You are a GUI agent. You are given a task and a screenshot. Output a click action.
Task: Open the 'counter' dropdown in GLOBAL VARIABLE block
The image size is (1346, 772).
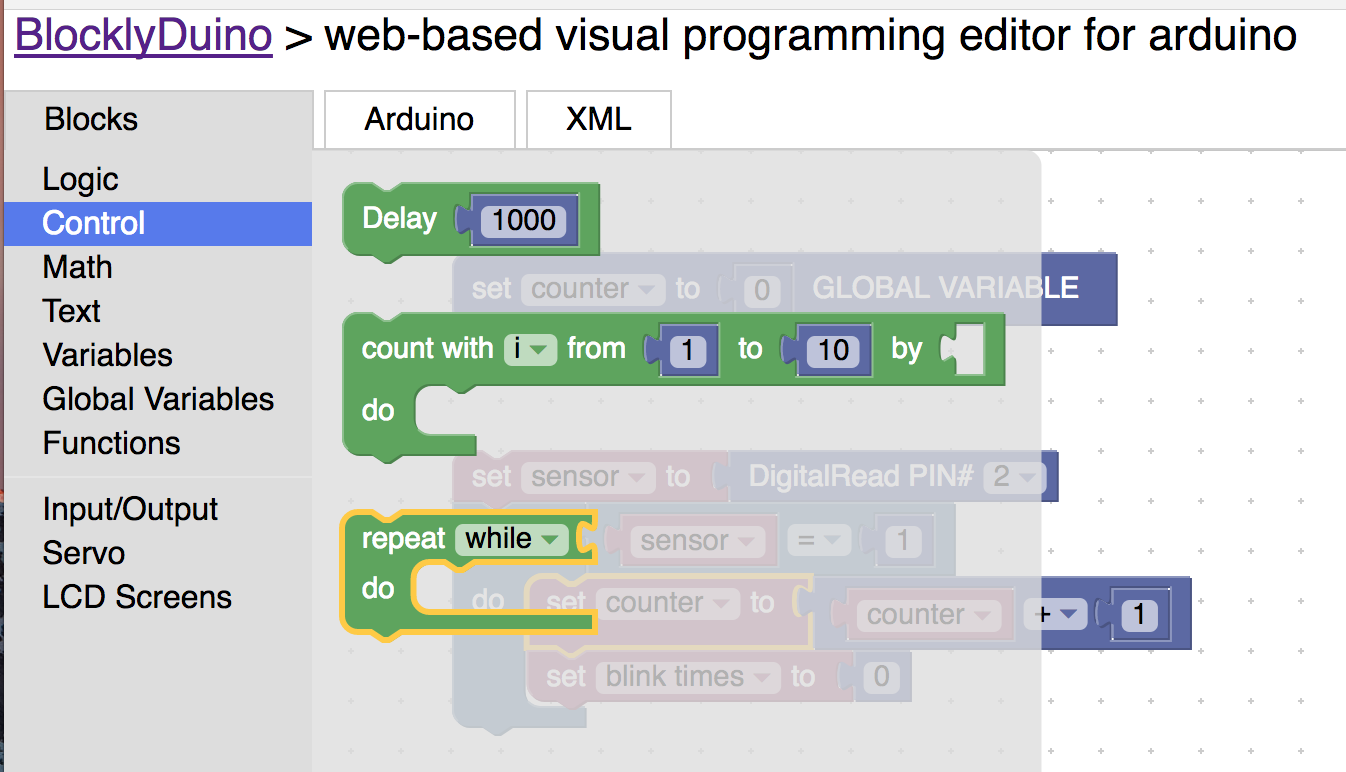593,289
